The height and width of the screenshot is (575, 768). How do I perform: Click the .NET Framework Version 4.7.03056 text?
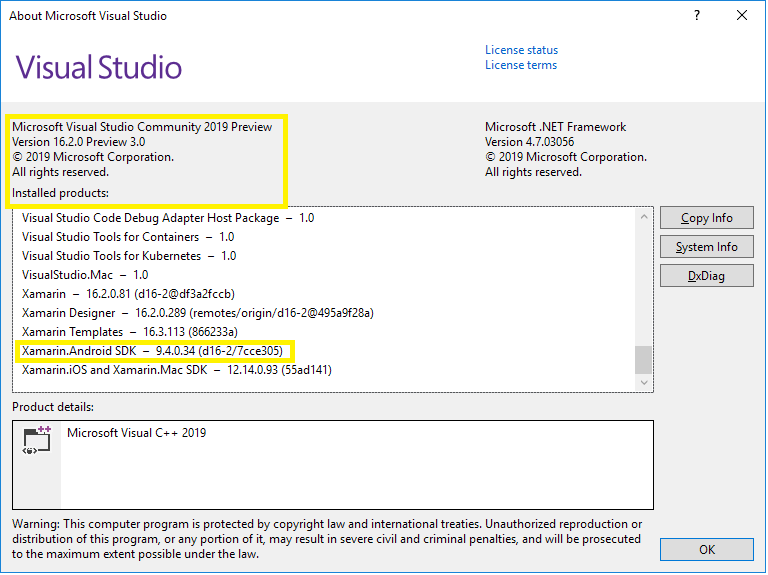[529, 142]
